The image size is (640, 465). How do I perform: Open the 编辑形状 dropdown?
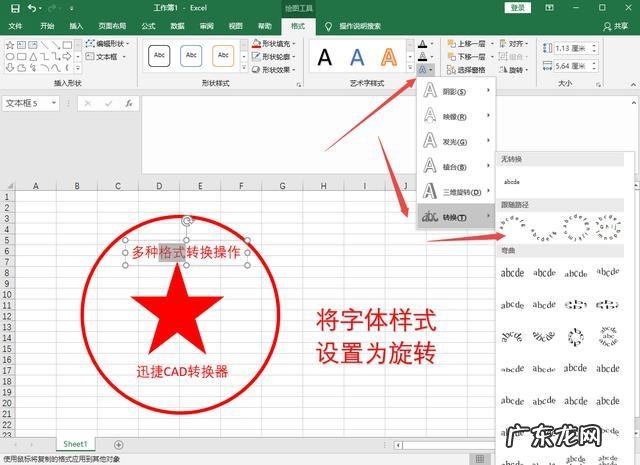coord(108,44)
